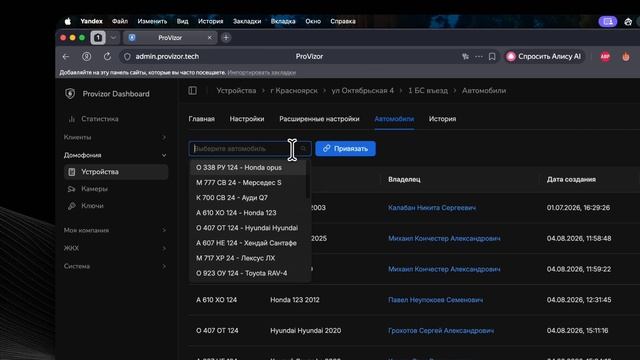Screen dimensions: 640x360
Task: Open the tab counter button
Action: coord(98,38)
